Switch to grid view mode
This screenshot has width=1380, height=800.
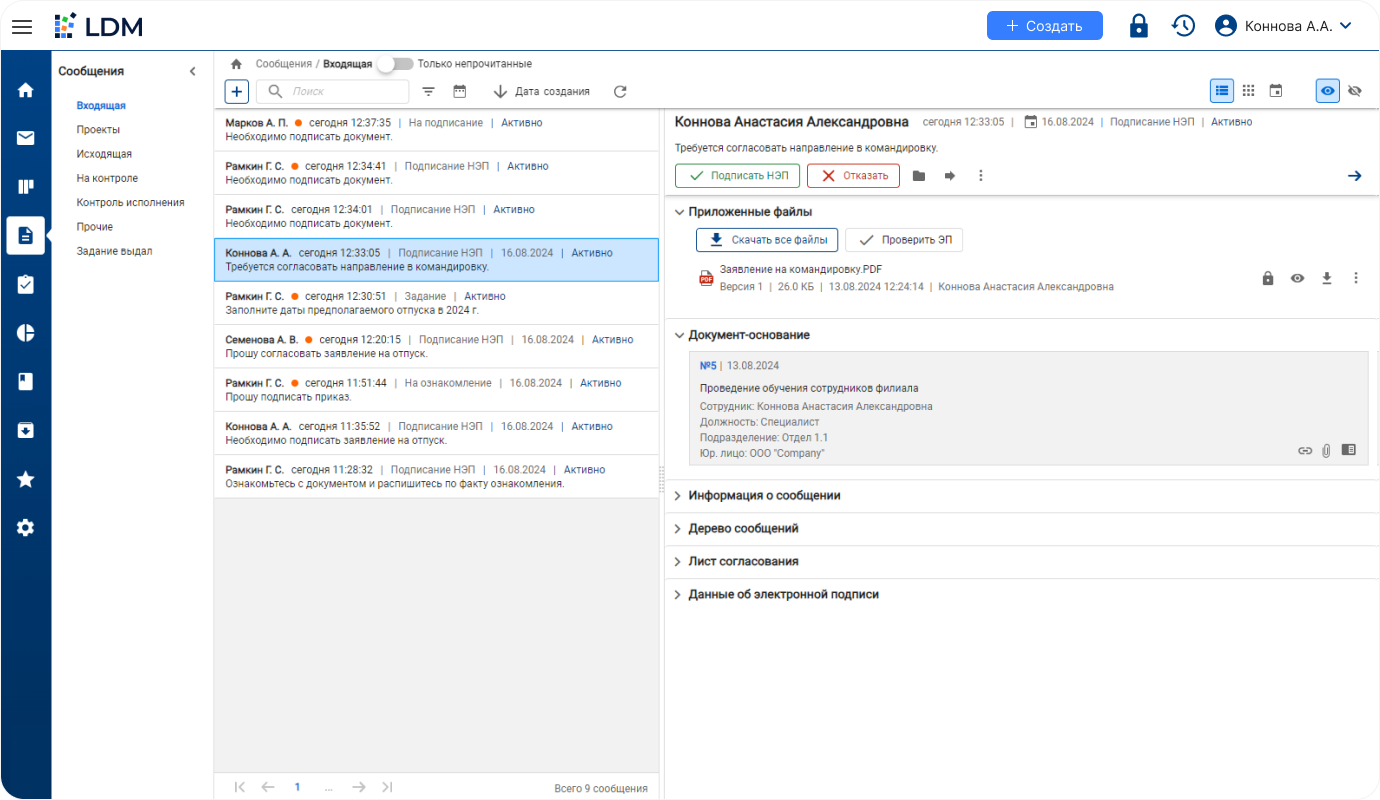[1248, 90]
